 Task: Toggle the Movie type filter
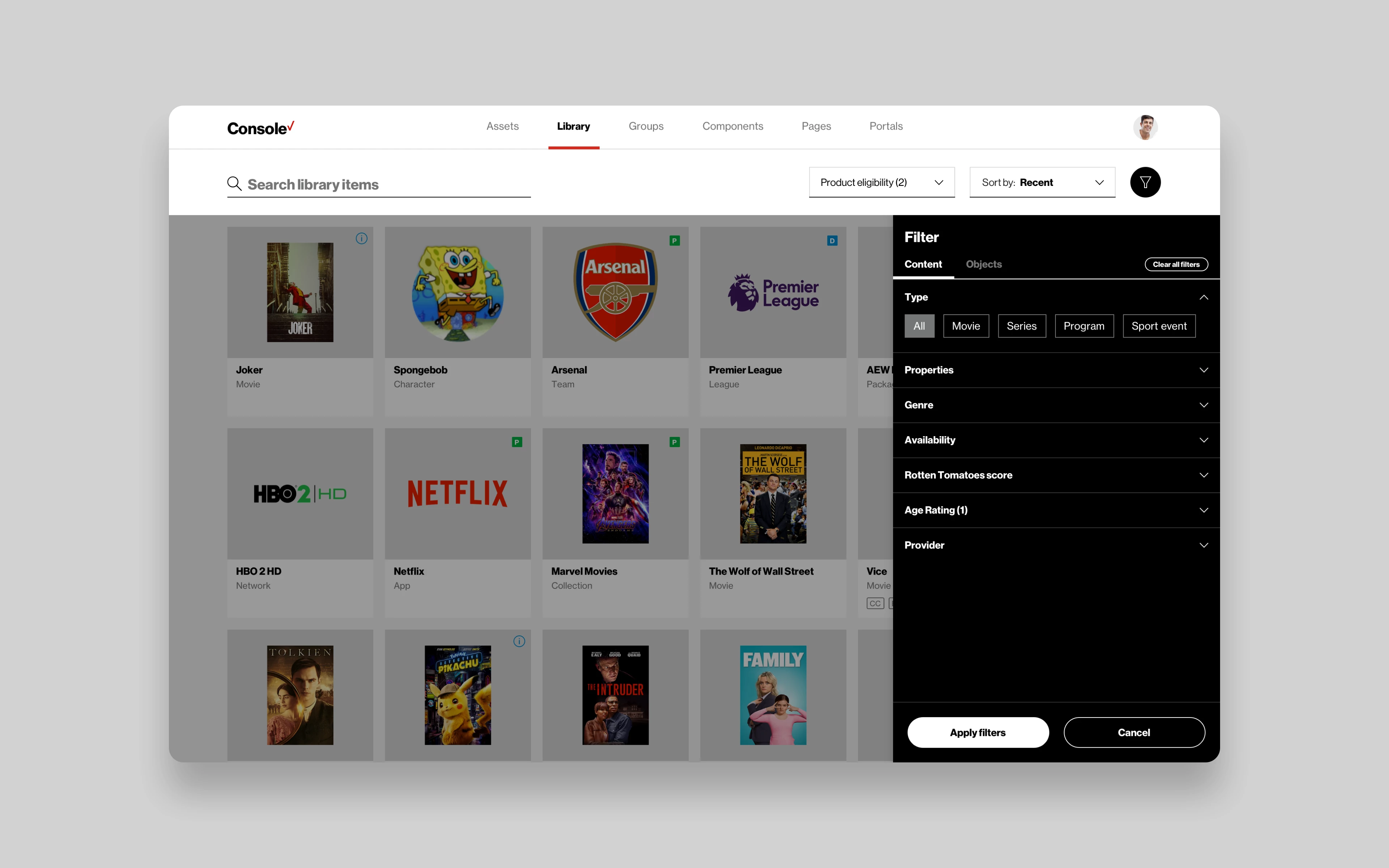tap(966, 326)
